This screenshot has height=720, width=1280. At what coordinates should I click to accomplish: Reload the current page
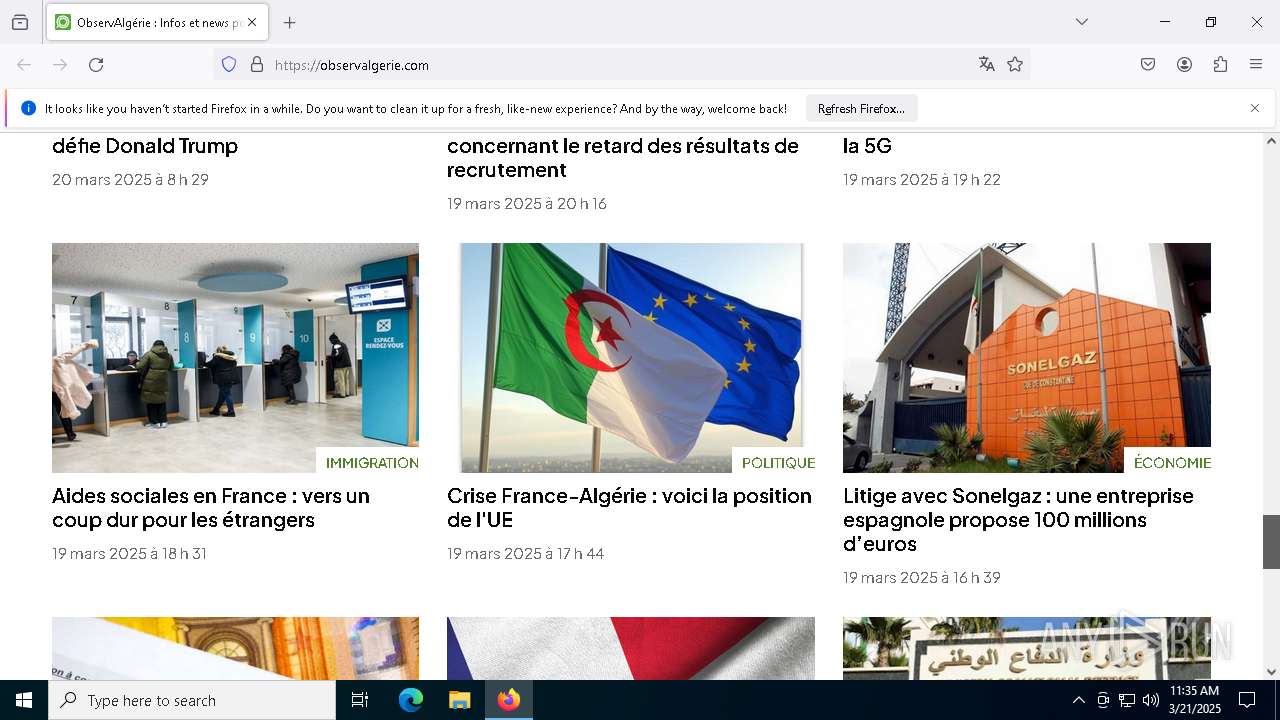96,65
